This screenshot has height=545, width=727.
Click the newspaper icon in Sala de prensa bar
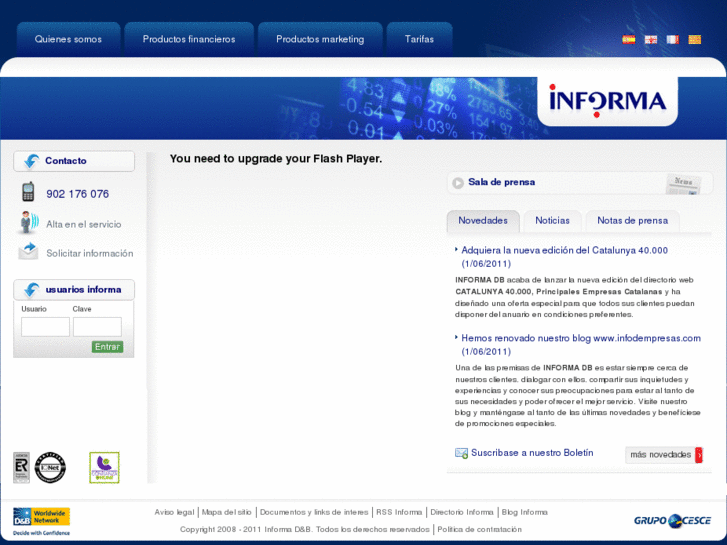click(683, 184)
